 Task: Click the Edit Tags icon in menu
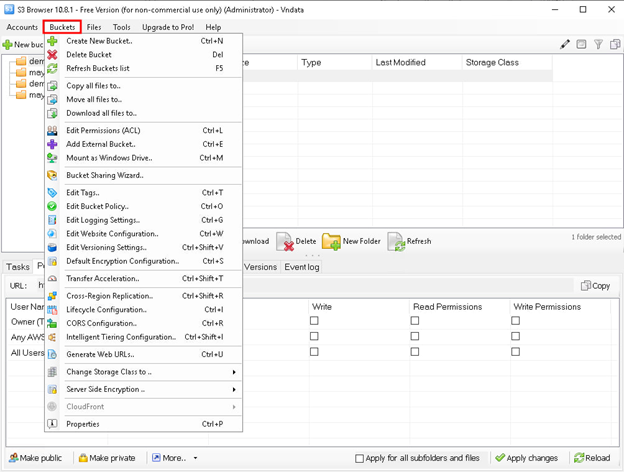(x=52, y=193)
